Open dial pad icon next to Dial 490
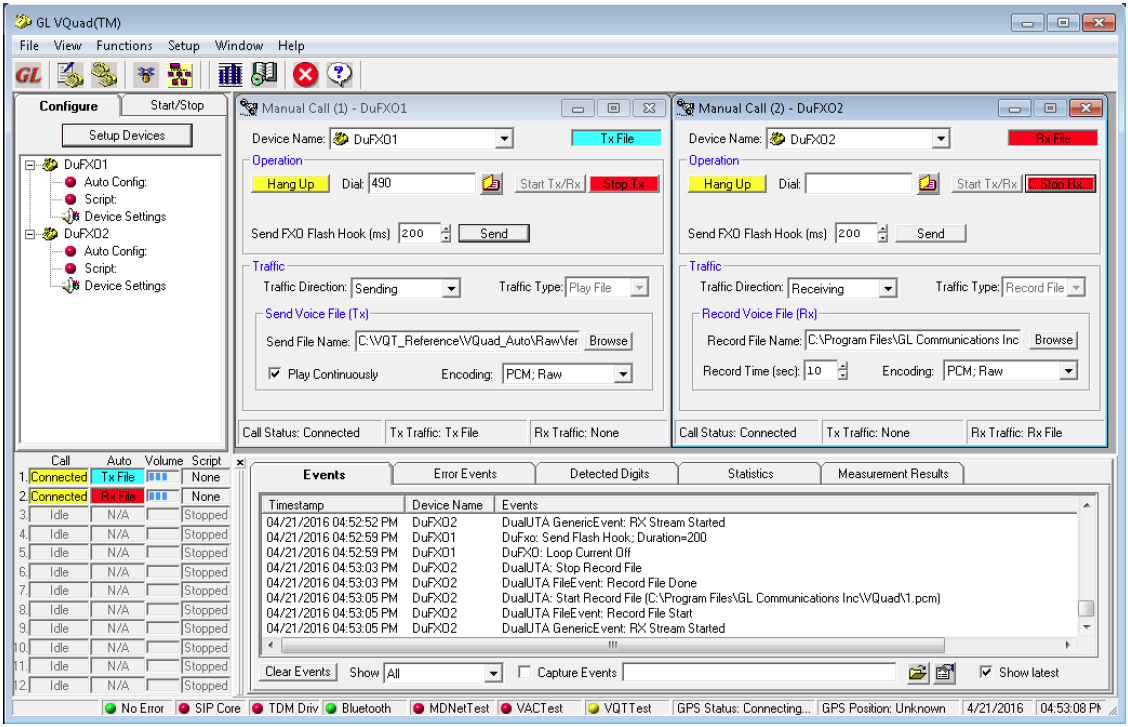 point(491,183)
